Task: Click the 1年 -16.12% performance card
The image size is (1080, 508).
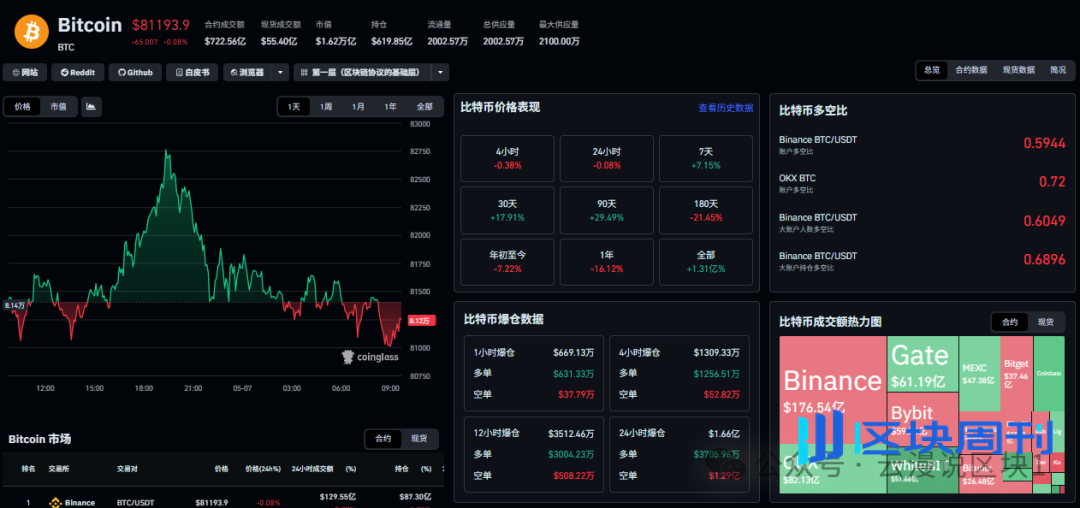Action: (x=606, y=262)
